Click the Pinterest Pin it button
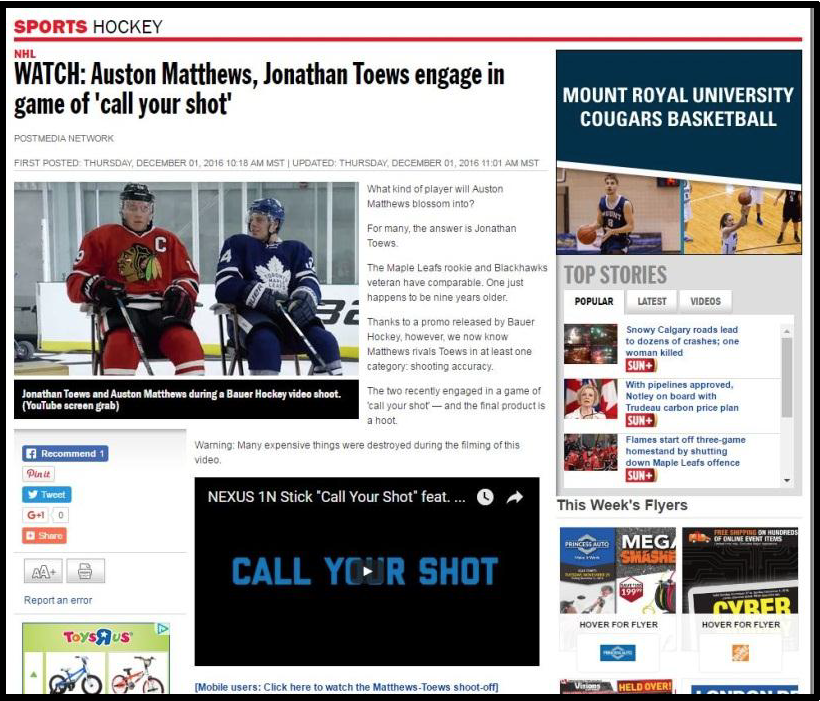The height and width of the screenshot is (701, 820). (38, 474)
